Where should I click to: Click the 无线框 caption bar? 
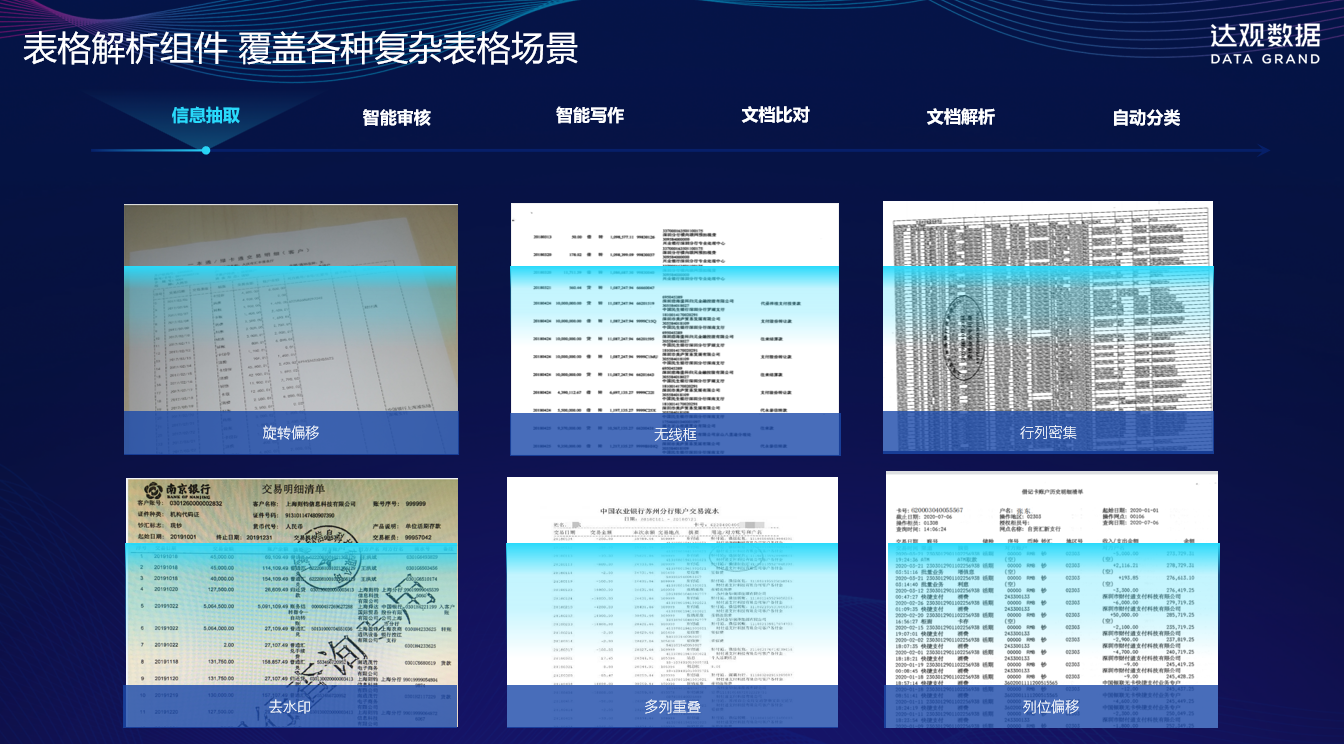coord(675,434)
